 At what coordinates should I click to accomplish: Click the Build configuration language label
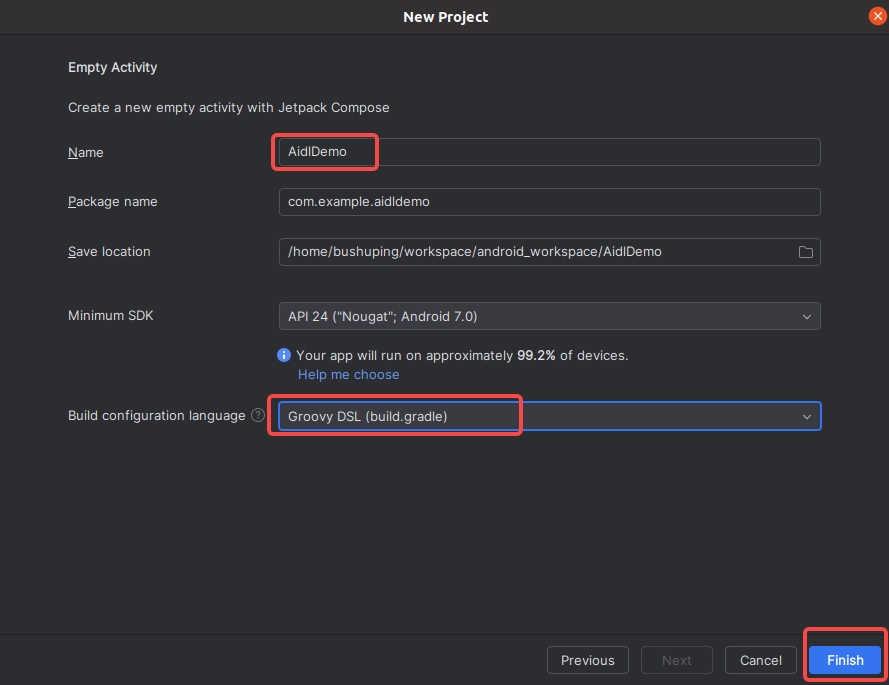[156, 416]
